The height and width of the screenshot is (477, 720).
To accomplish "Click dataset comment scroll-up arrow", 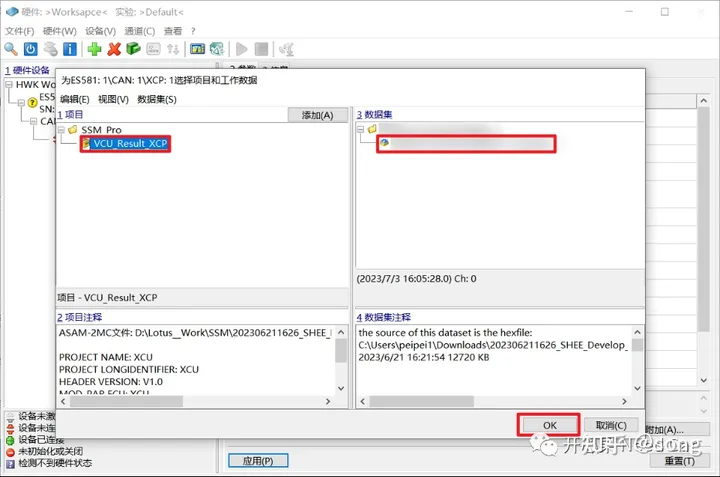I will click(637, 332).
